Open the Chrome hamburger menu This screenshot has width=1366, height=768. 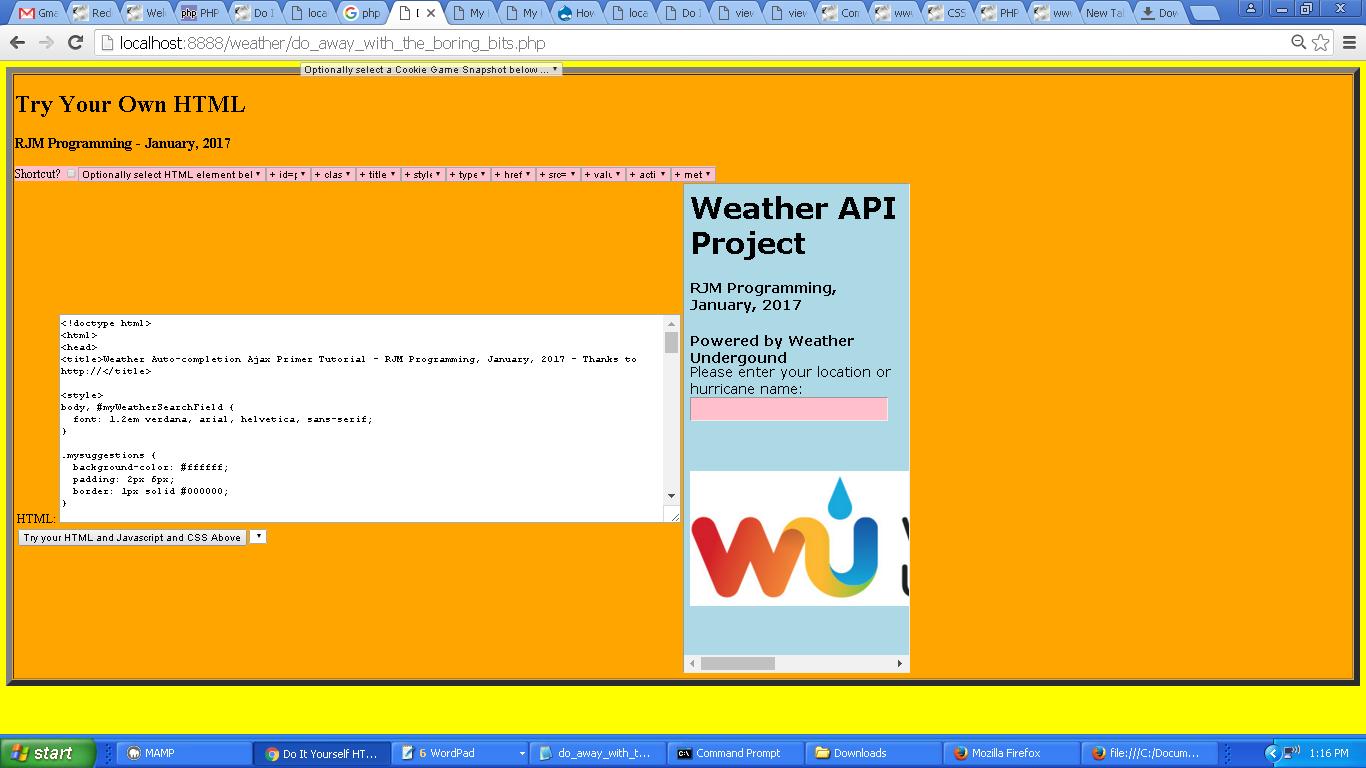1349,42
